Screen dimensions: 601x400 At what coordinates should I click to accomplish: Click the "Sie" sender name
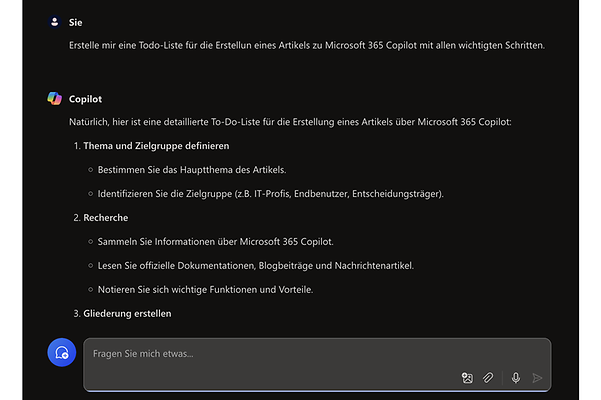coord(75,21)
